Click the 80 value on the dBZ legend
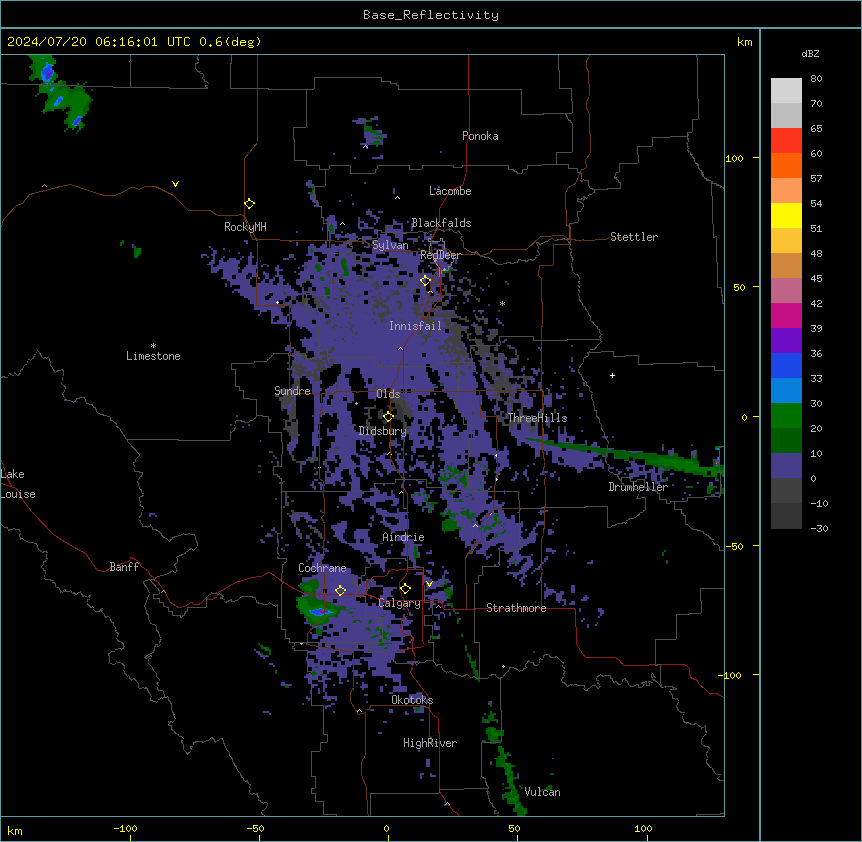 [816, 79]
